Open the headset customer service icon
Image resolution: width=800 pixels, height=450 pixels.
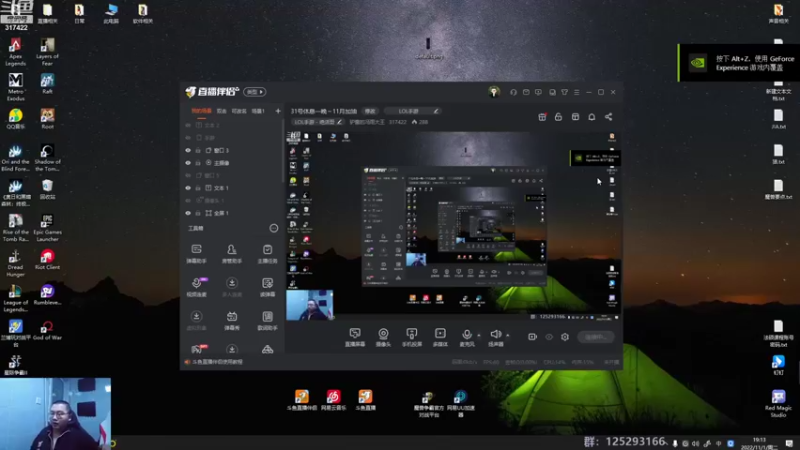tap(513, 92)
